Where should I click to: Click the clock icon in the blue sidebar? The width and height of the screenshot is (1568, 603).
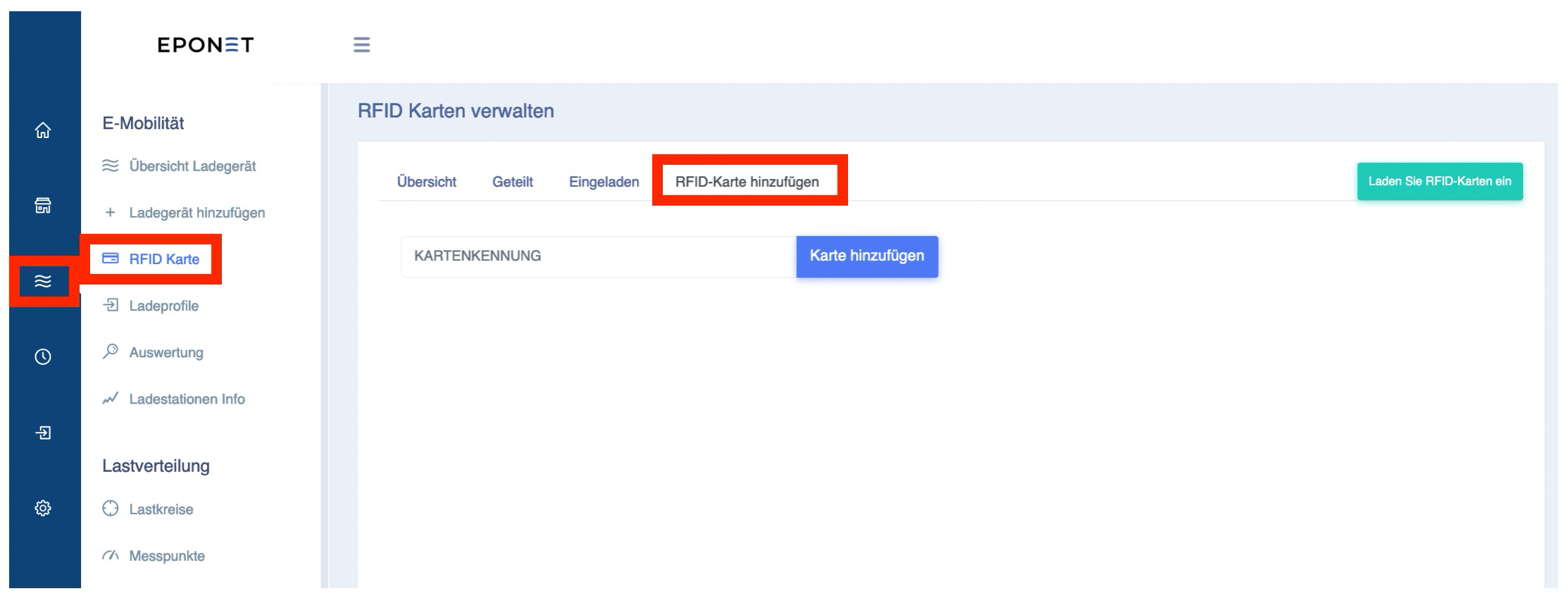43,356
